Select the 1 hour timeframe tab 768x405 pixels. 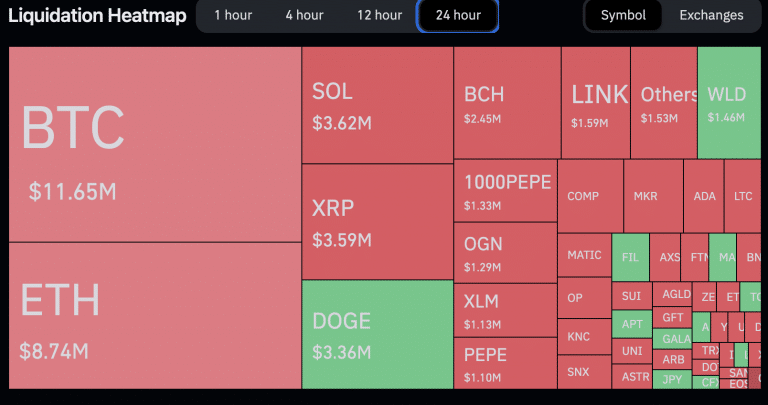pyautogui.click(x=232, y=15)
